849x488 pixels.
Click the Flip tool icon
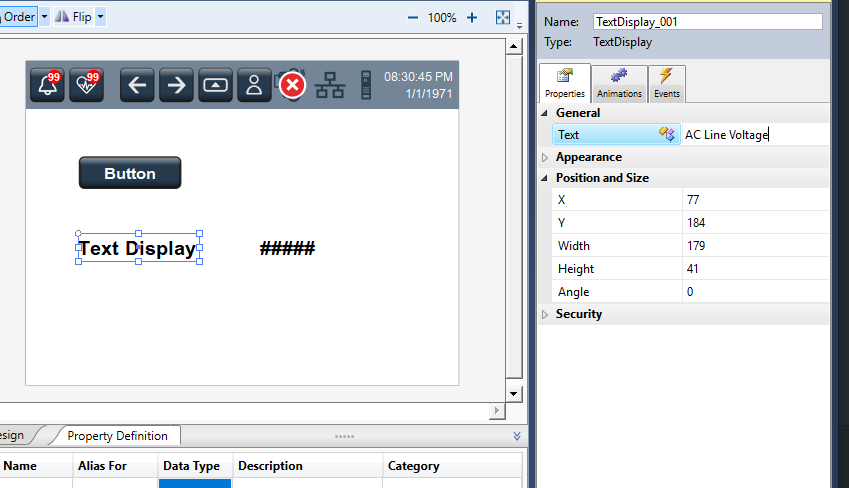click(62, 17)
